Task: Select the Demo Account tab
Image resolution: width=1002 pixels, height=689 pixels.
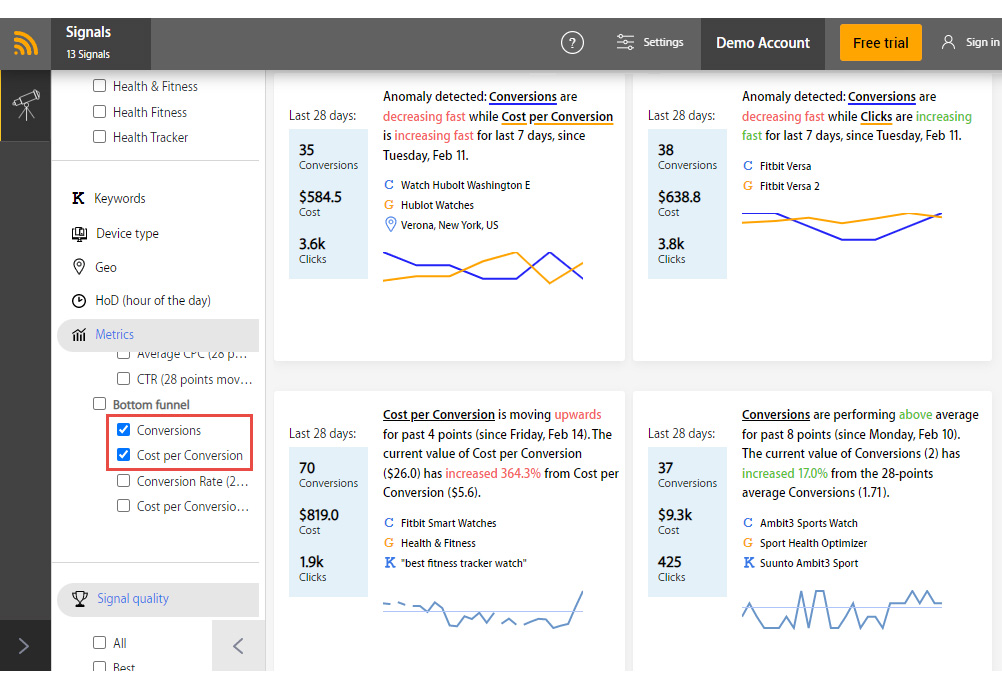Action: 763,43
